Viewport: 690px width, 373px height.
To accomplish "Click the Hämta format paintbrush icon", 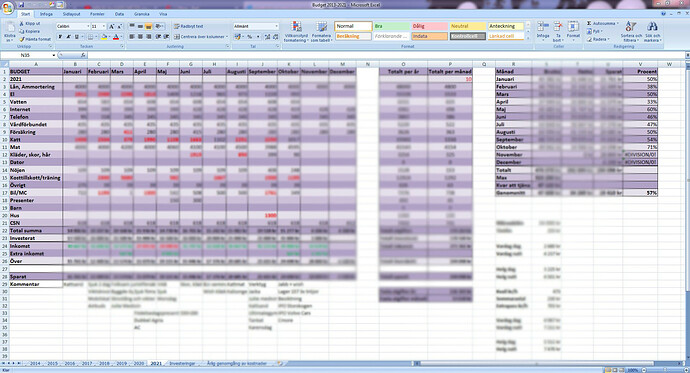I will tap(22, 39).
